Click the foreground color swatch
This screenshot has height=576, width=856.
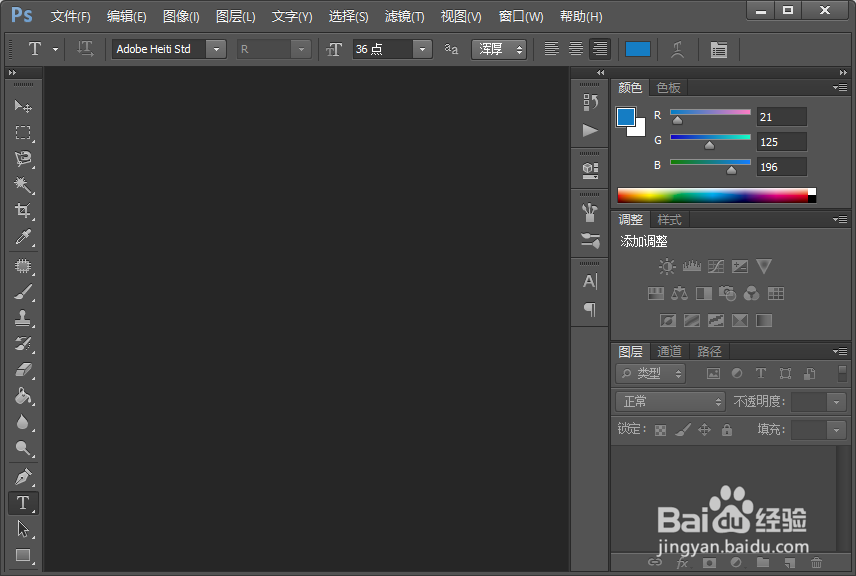626,117
